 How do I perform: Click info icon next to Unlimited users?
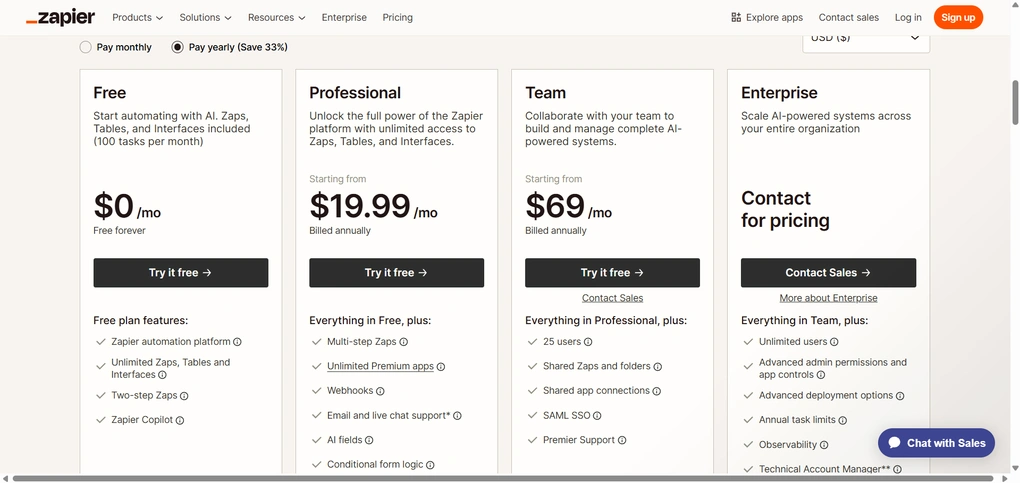834,342
